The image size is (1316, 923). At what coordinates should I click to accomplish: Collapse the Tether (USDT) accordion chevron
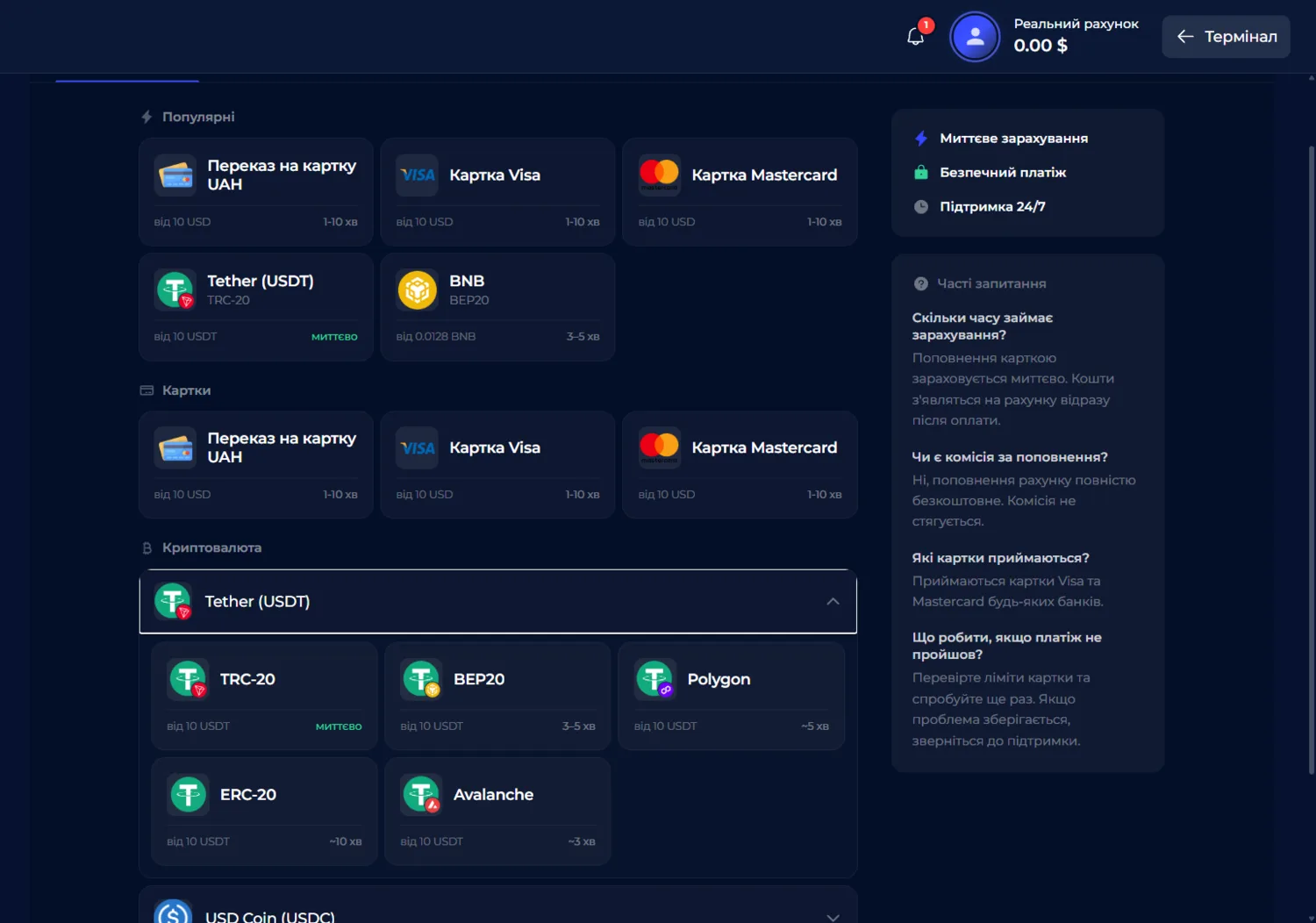(x=833, y=602)
